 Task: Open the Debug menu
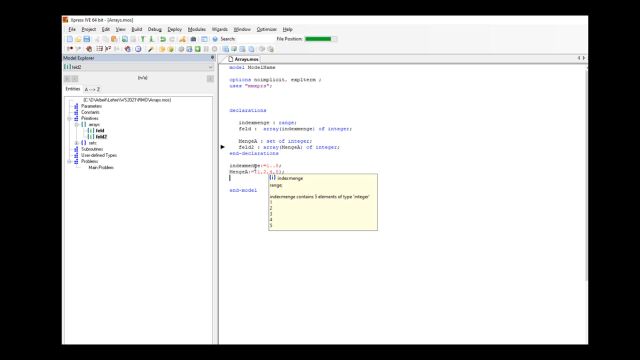(154, 29)
